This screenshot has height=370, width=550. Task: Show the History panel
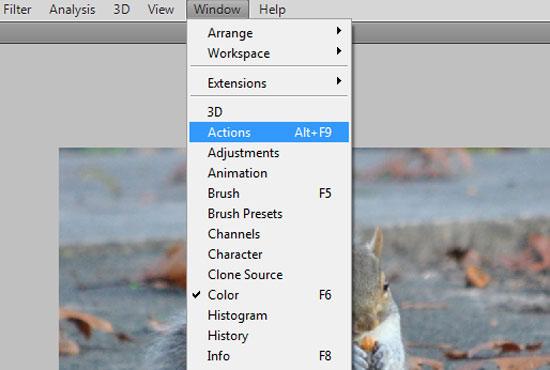click(x=269, y=336)
